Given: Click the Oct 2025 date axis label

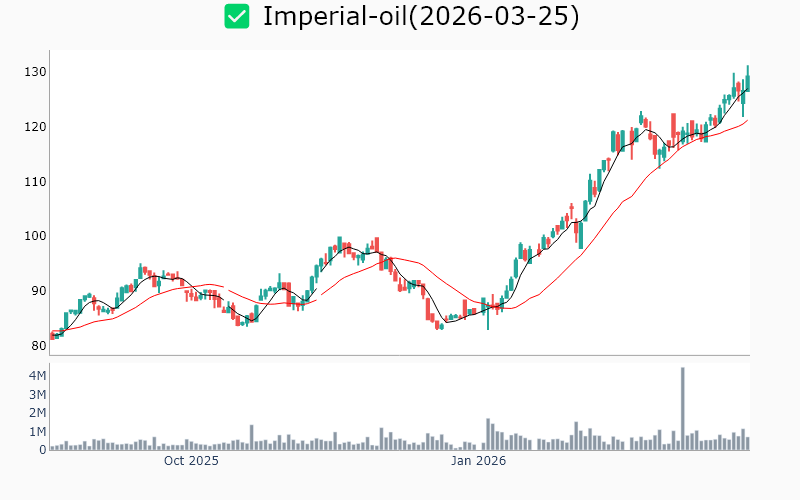Looking at the screenshot, I should point(191,461).
